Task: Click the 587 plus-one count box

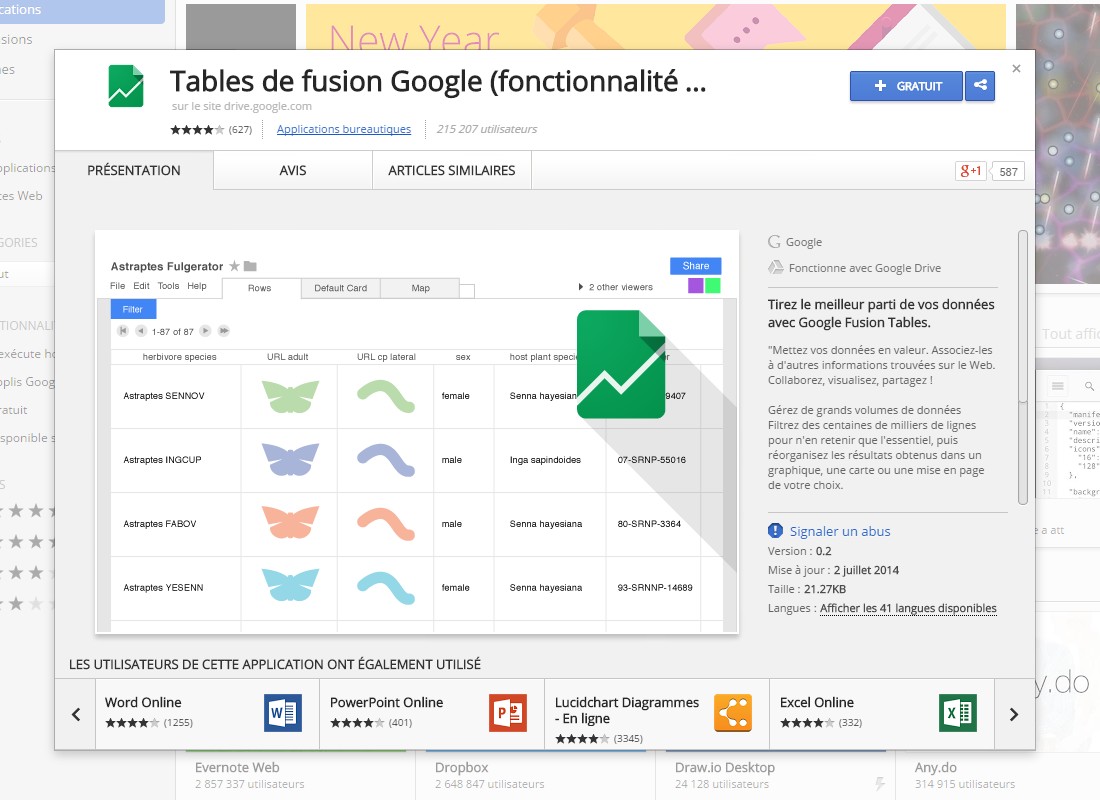Action: (1008, 171)
